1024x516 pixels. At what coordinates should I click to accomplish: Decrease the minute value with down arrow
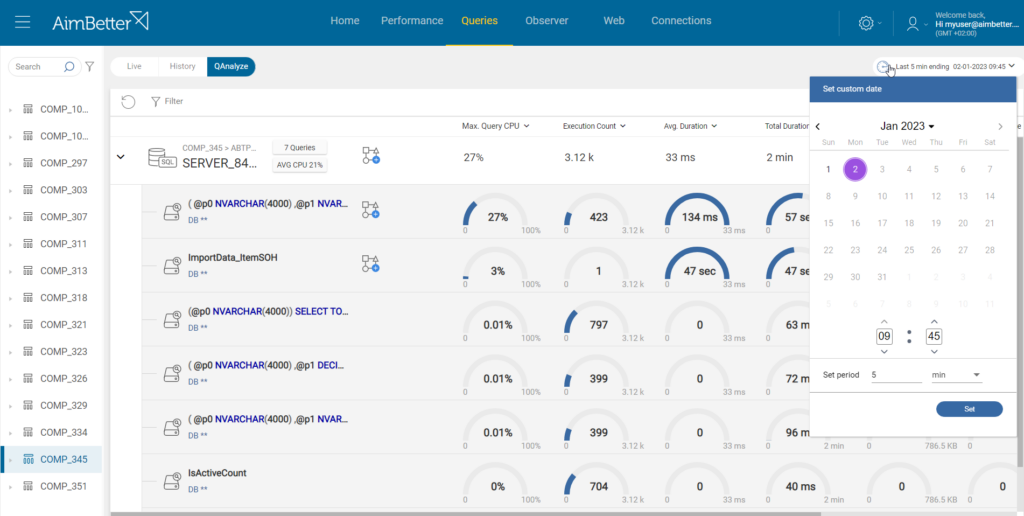click(934, 352)
